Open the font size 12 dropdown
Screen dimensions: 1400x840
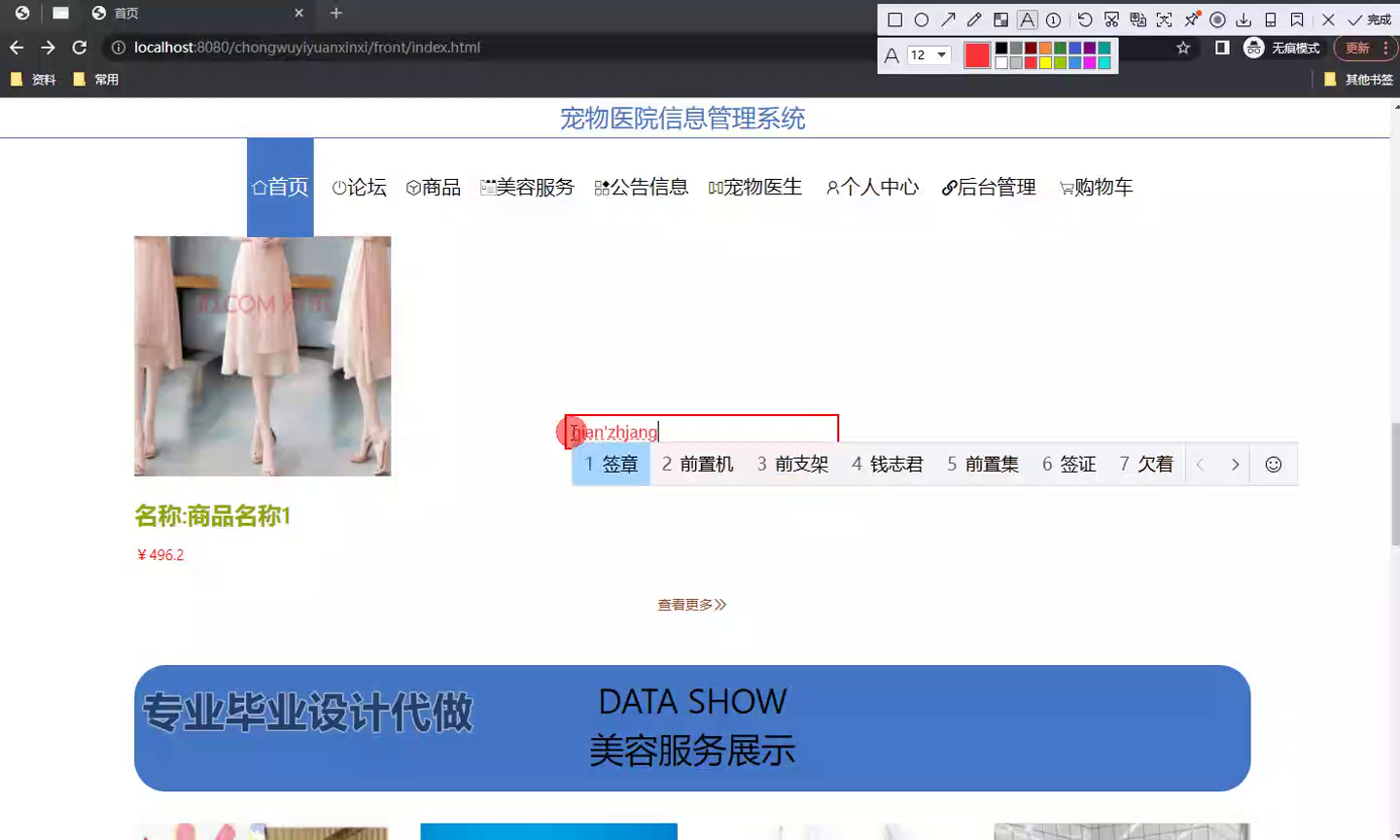pos(928,55)
